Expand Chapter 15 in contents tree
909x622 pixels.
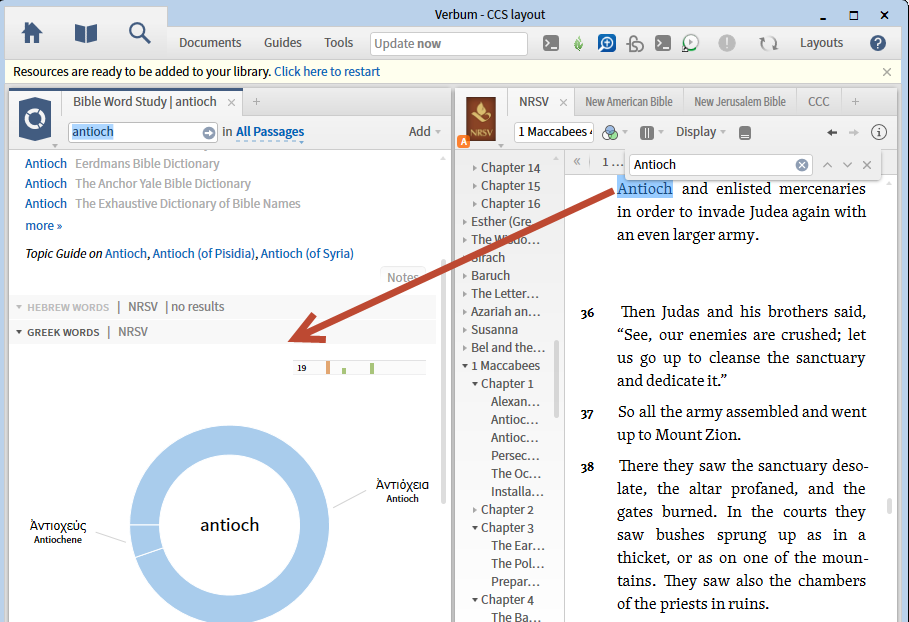point(475,186)
